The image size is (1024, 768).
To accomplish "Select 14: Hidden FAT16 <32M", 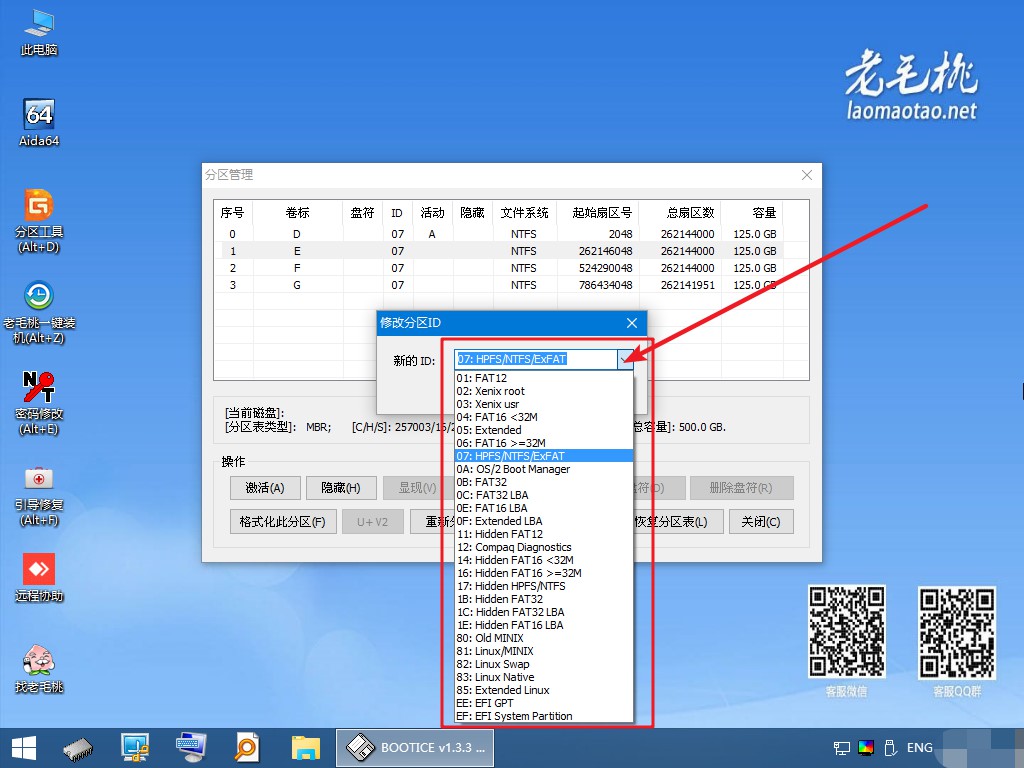I will [544, 560].
